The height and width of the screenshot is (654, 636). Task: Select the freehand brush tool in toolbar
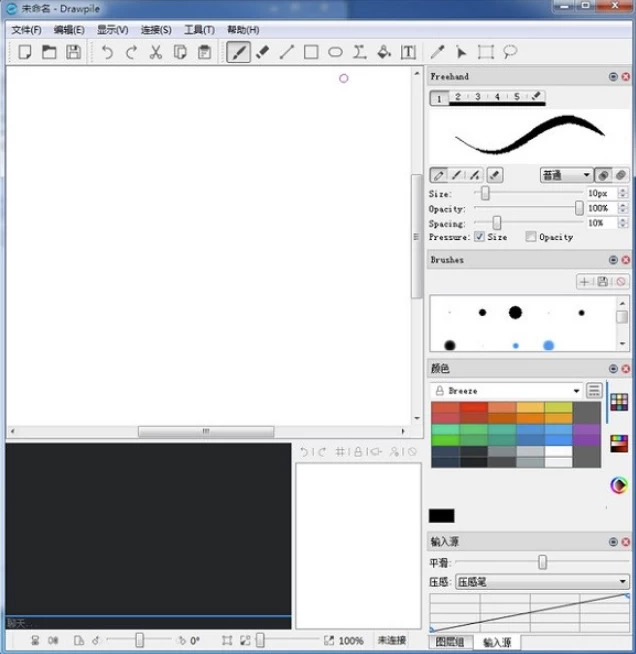[238, 52]
